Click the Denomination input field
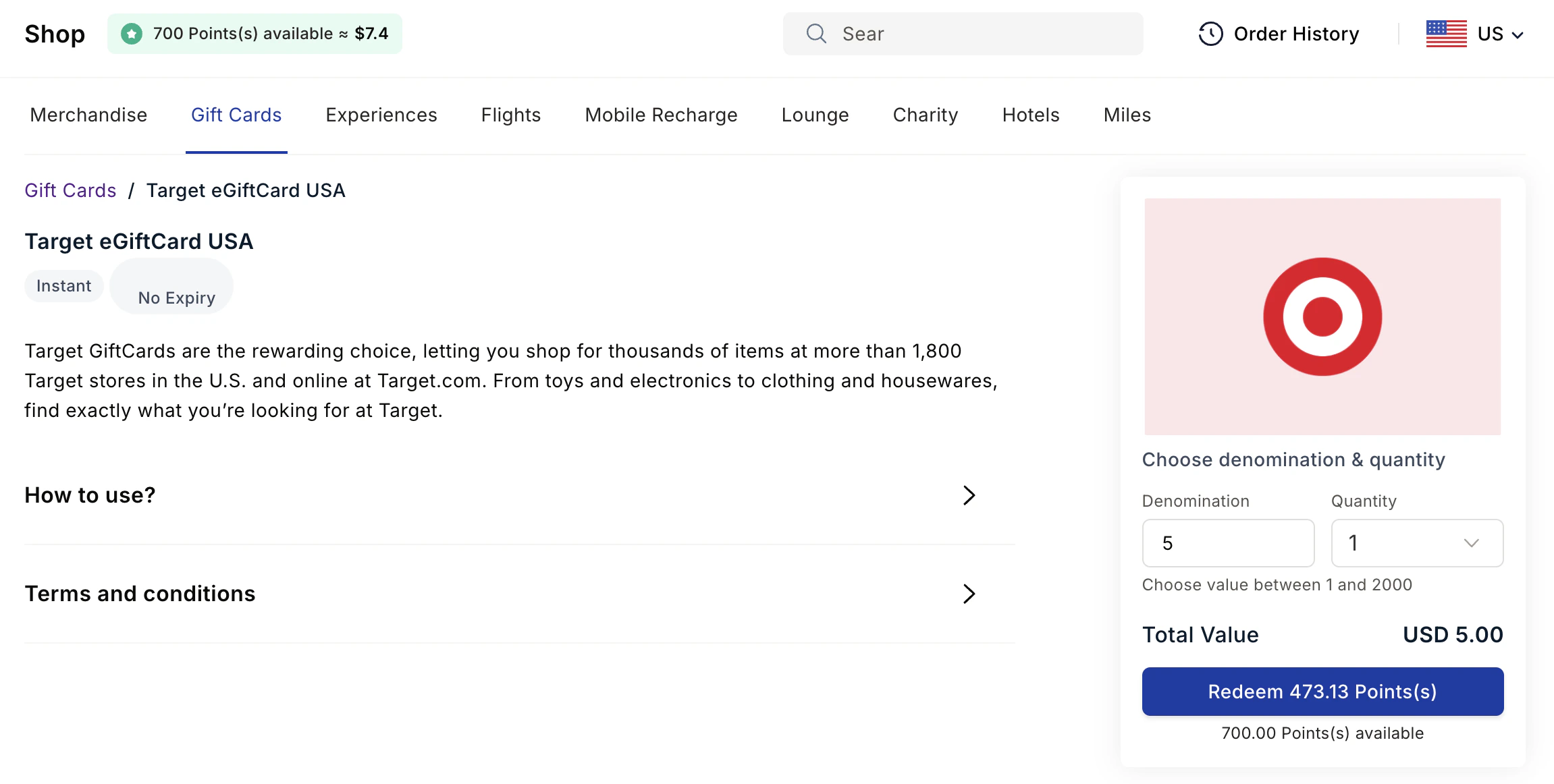This screenshot has height=784, width=1554. coord(1228,543)
